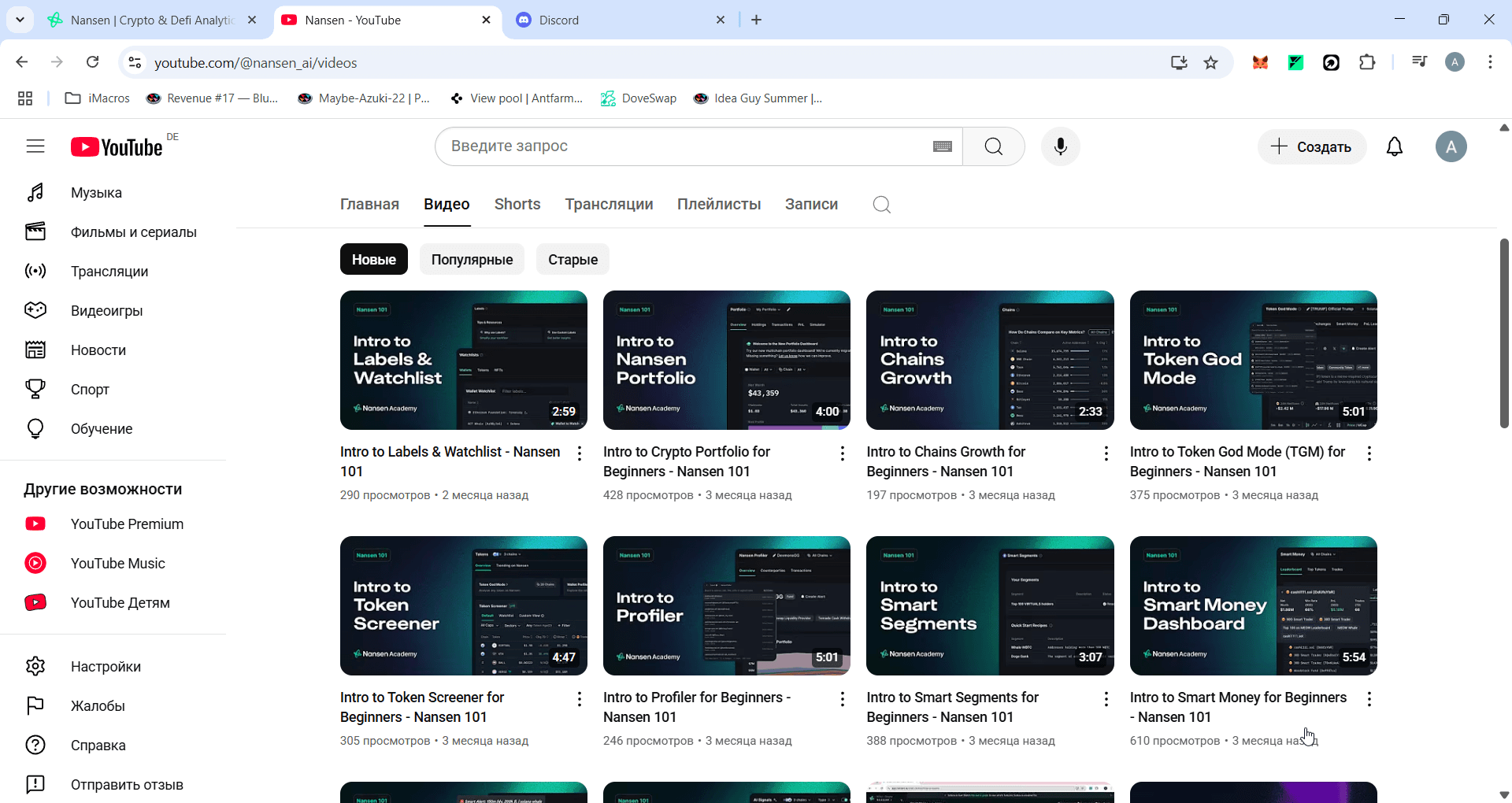The width and height of the screenshot is (1512, 803).
Task: Select the Новые sort chip
Action: click(374, 260)
